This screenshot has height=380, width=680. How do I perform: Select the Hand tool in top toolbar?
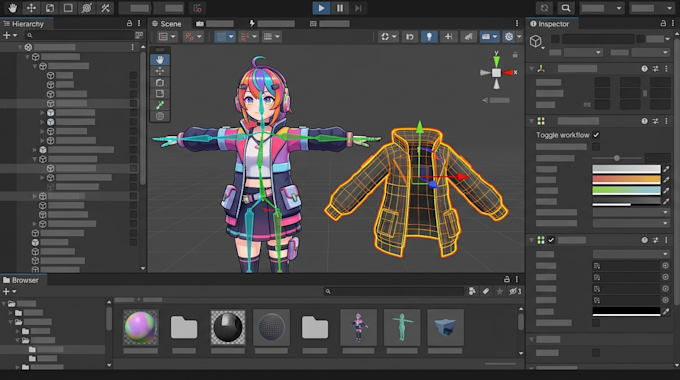click(13, 8)
